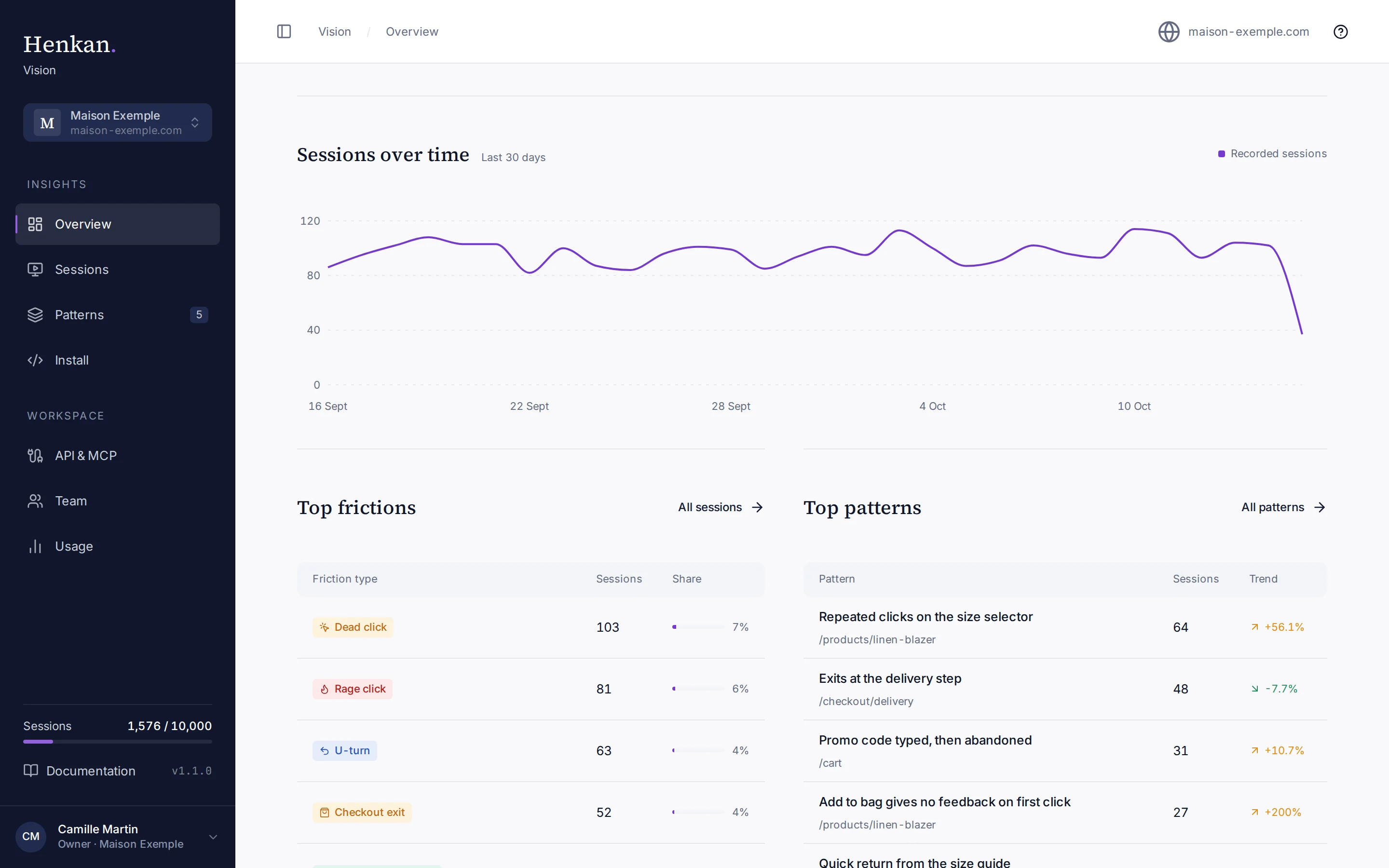Image resolution: width=1389 pixels, height=868 pixels.
Task: Expand the Maison Exemple workspace switcher
Action: click(x=118, y=122)
